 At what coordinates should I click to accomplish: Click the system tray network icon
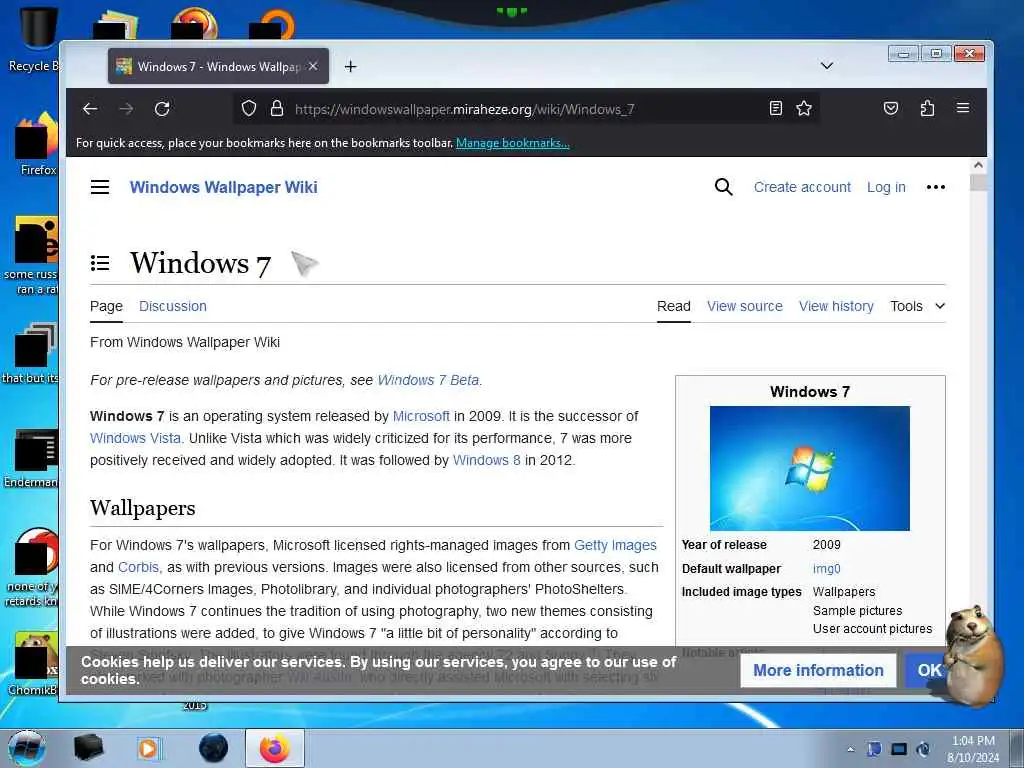pyautogui.click(x=899, y=749)
